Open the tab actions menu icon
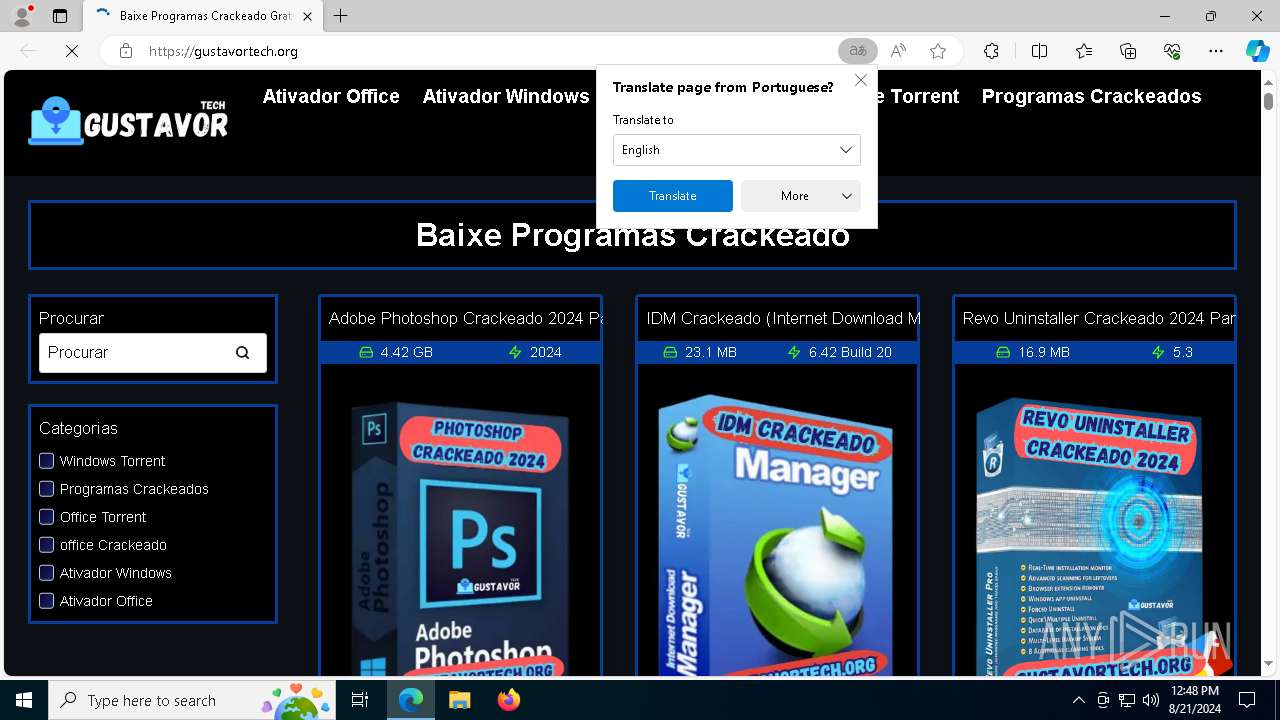The image size is (1280, 720). [60, 16]
